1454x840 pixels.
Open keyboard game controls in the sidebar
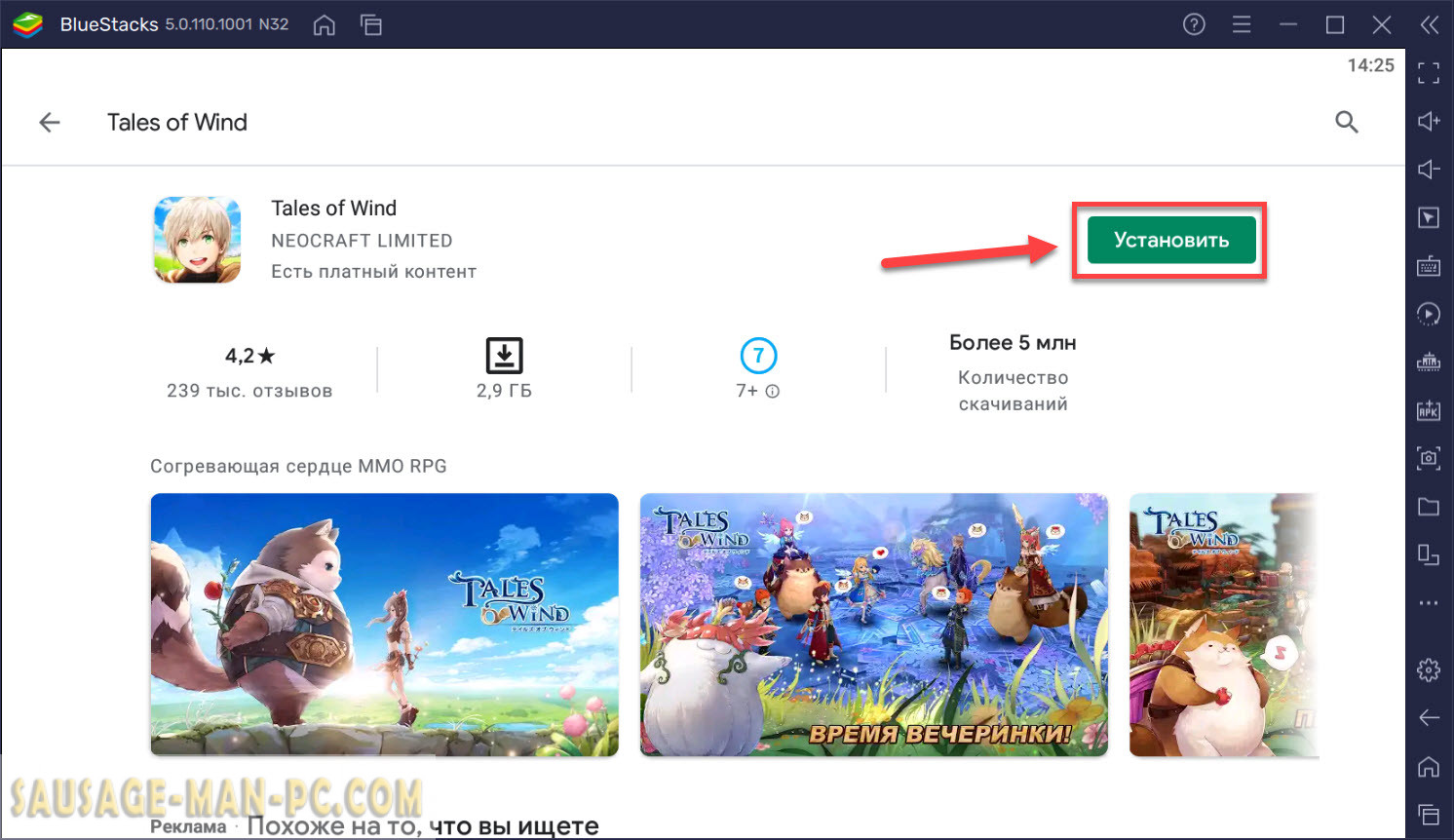pyautogui.click(x=1429, y=266)
